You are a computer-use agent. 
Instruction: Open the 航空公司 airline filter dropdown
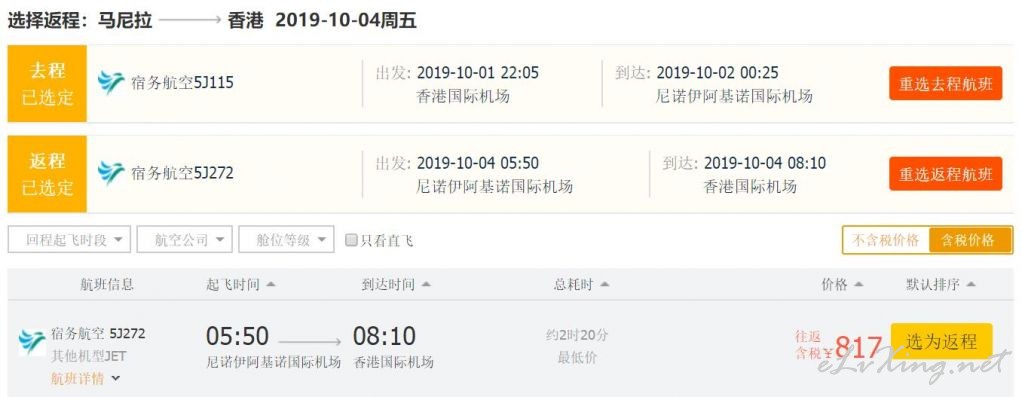(184, 239)
